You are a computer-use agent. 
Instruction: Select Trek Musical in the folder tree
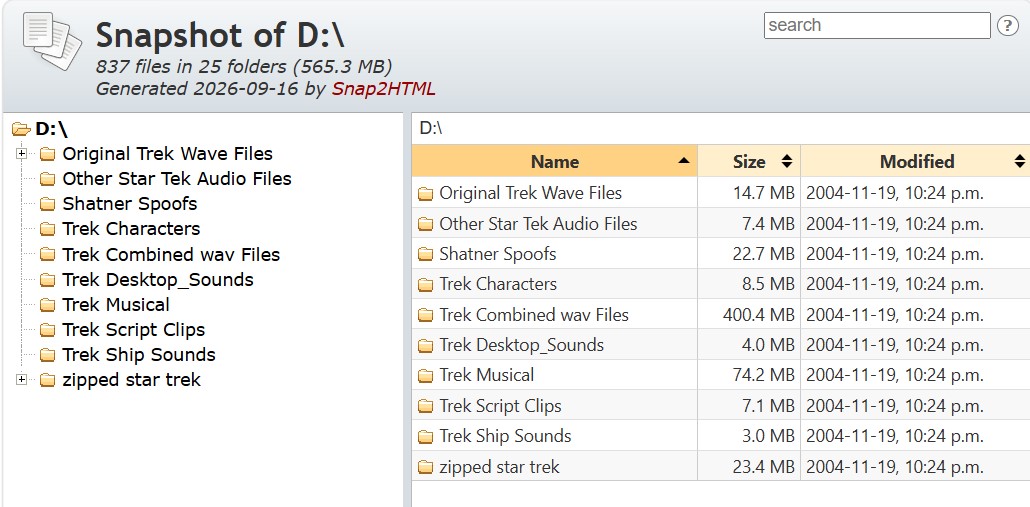[116, 305]
